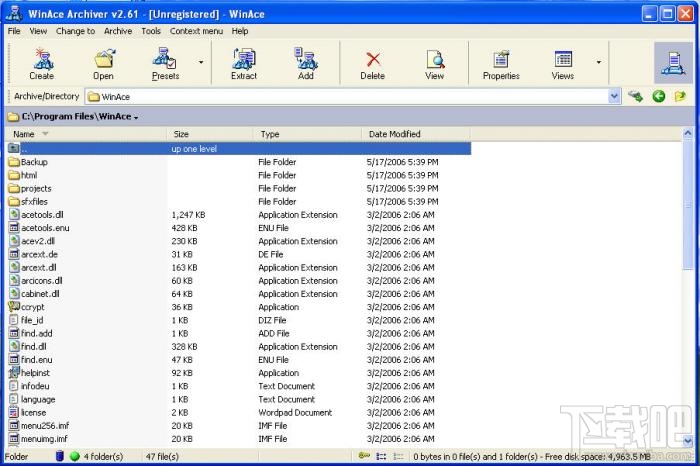Click the find.add file name

[x=37, y=333]
